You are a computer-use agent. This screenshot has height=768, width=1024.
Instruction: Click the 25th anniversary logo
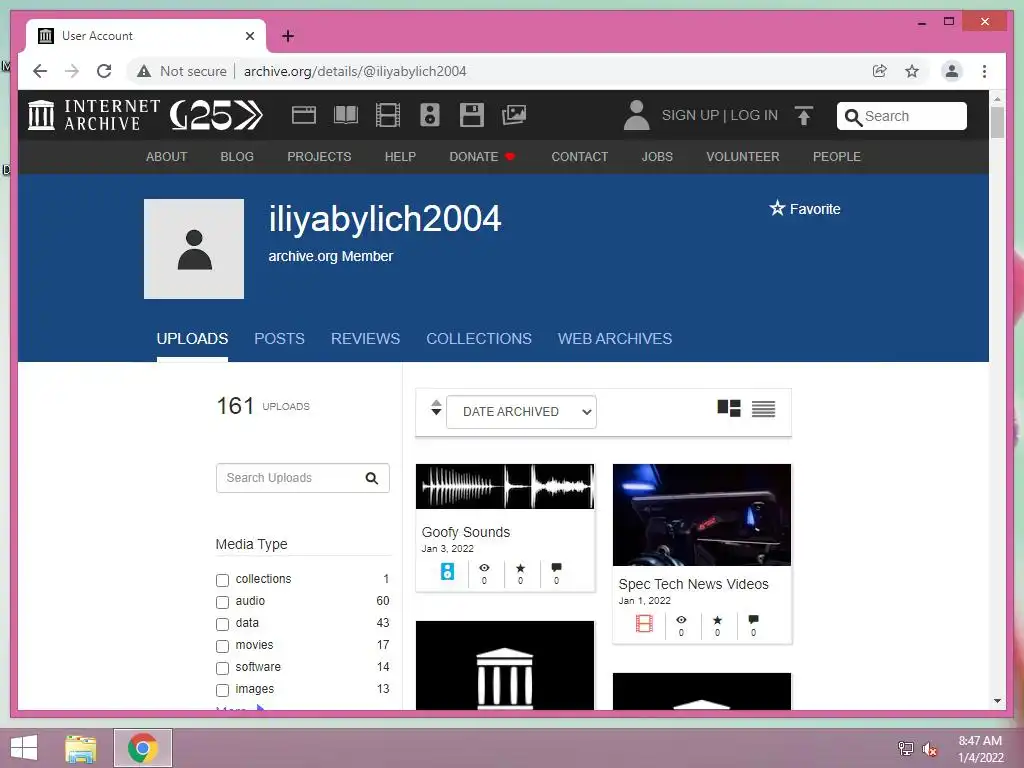tap(216, 116)
